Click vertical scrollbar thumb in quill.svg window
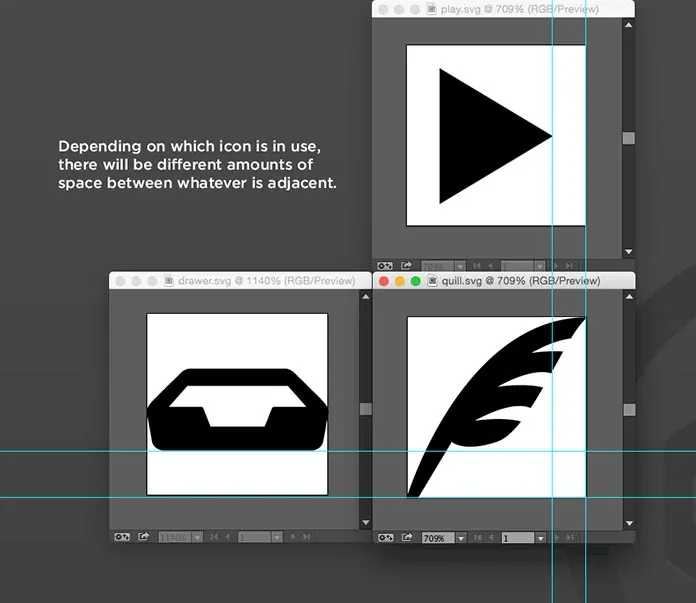Screen dimensions: 696x603 (629, 409)
